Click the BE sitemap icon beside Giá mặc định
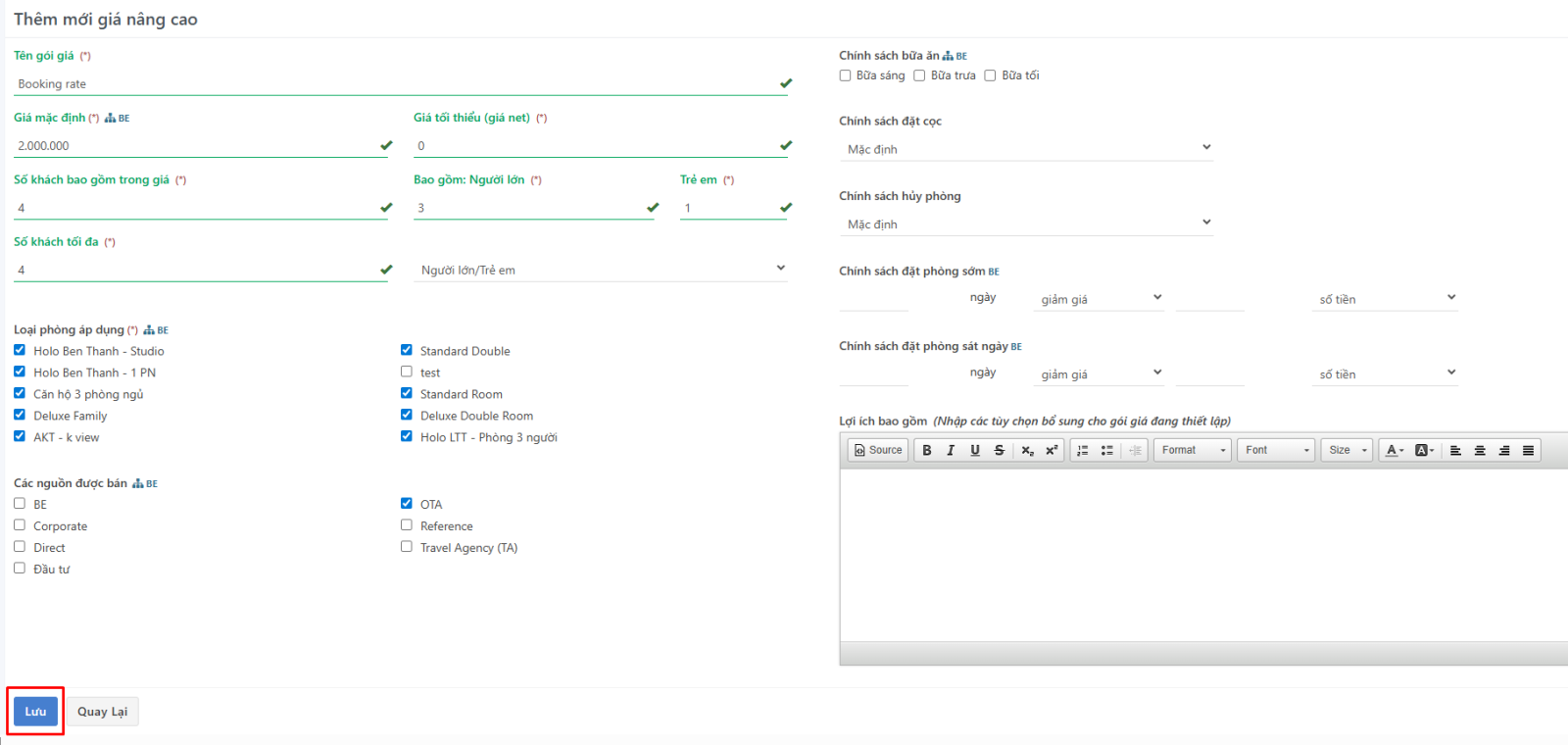 point(117,118)
